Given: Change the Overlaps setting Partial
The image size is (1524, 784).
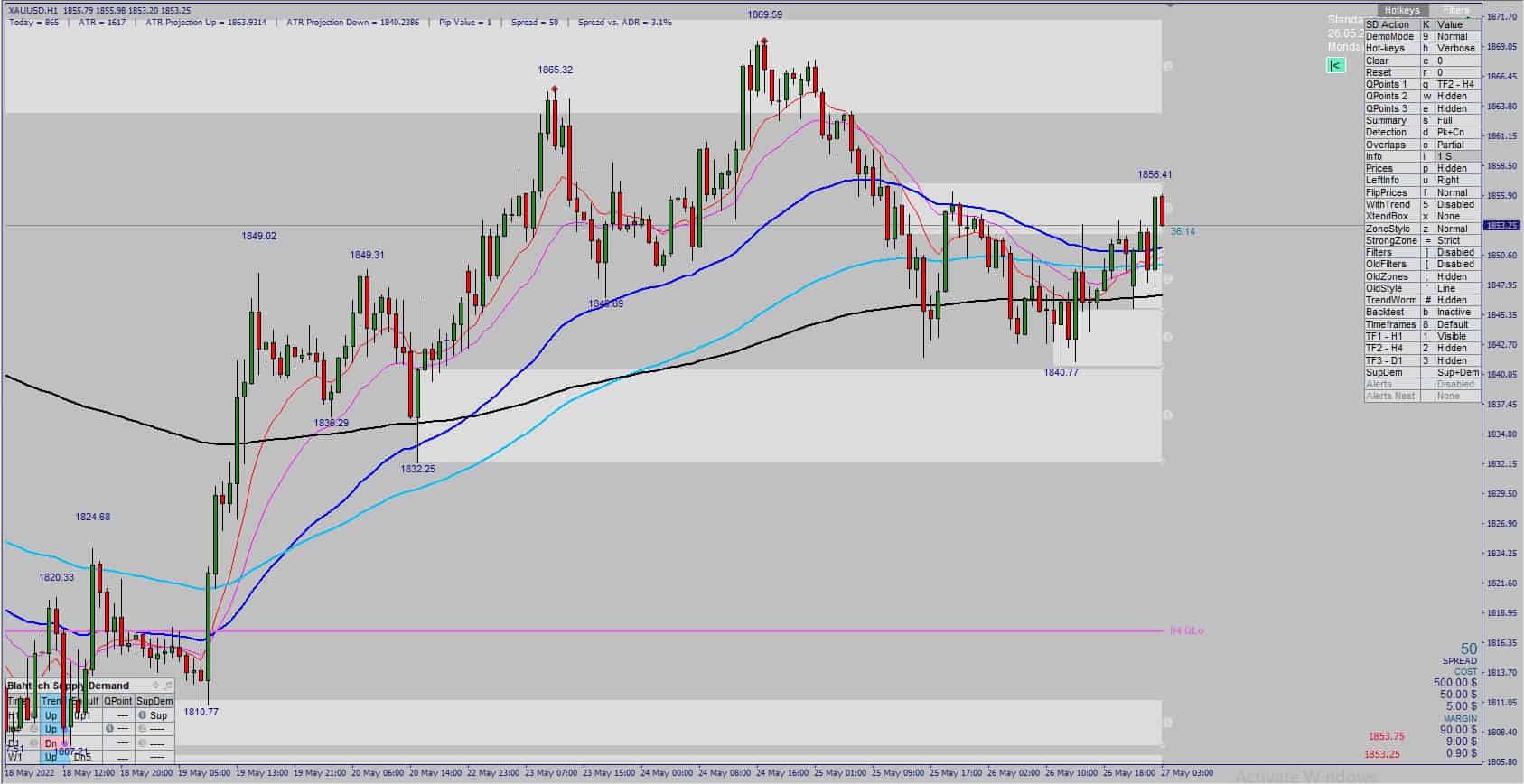Looking at the screenshot, I should pyautogui.click(x=1457, y=145).
